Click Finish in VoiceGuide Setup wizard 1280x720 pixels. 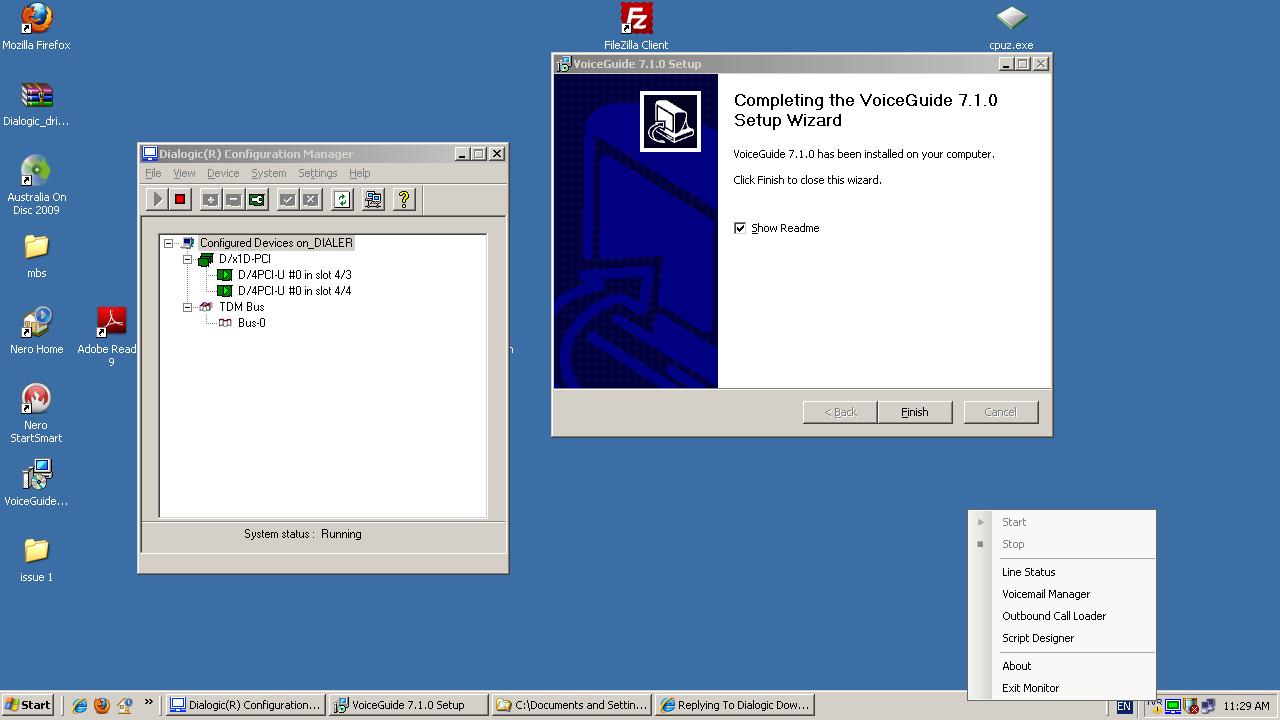[914, 412]
